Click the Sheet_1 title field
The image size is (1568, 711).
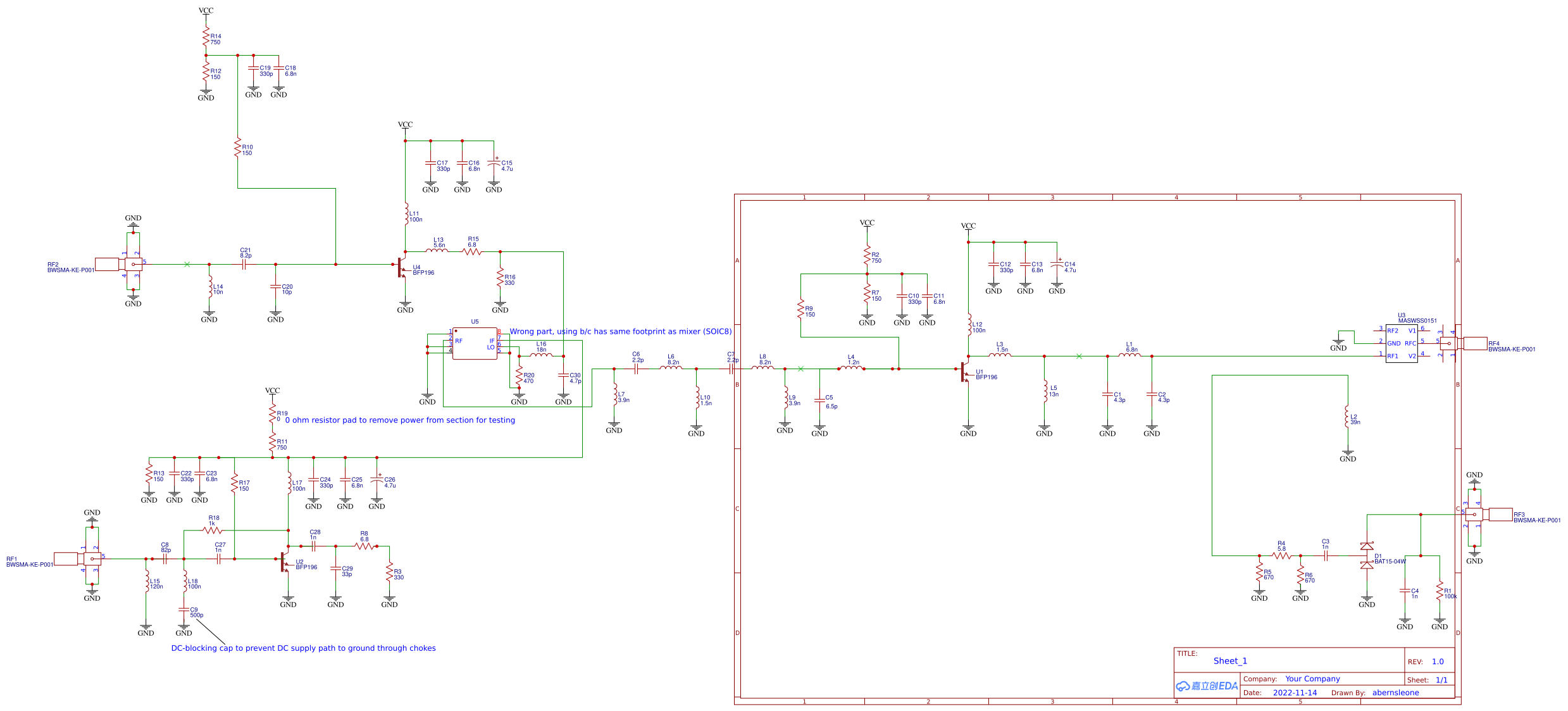(x=1230, y=661)
